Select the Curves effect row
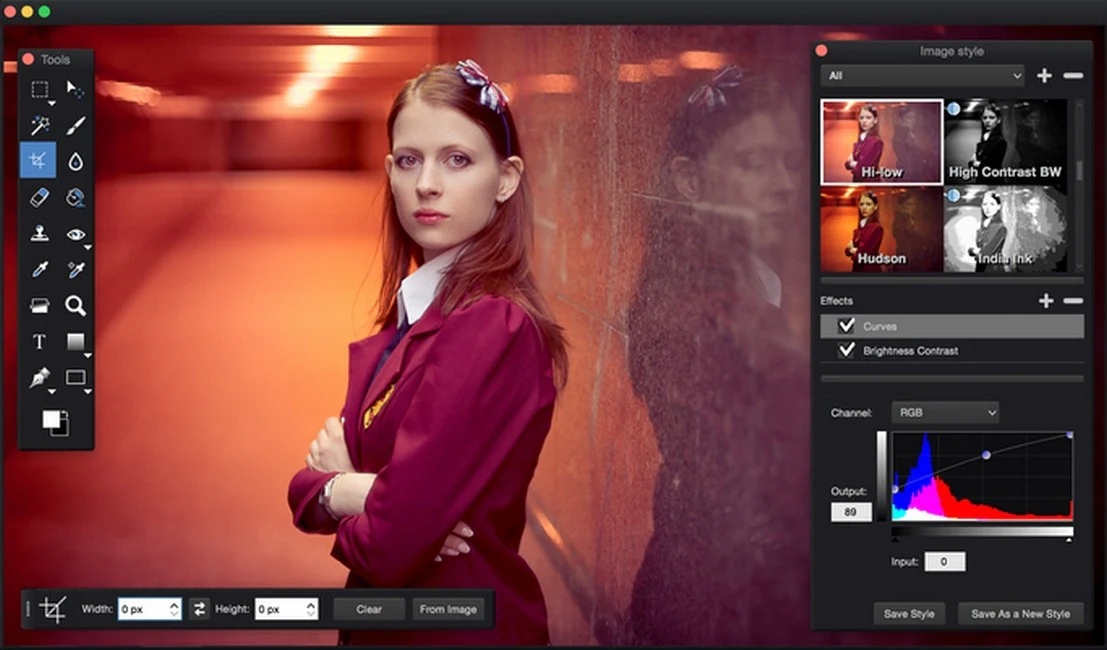Viewport: 1107px width, 650px height. 952,326
